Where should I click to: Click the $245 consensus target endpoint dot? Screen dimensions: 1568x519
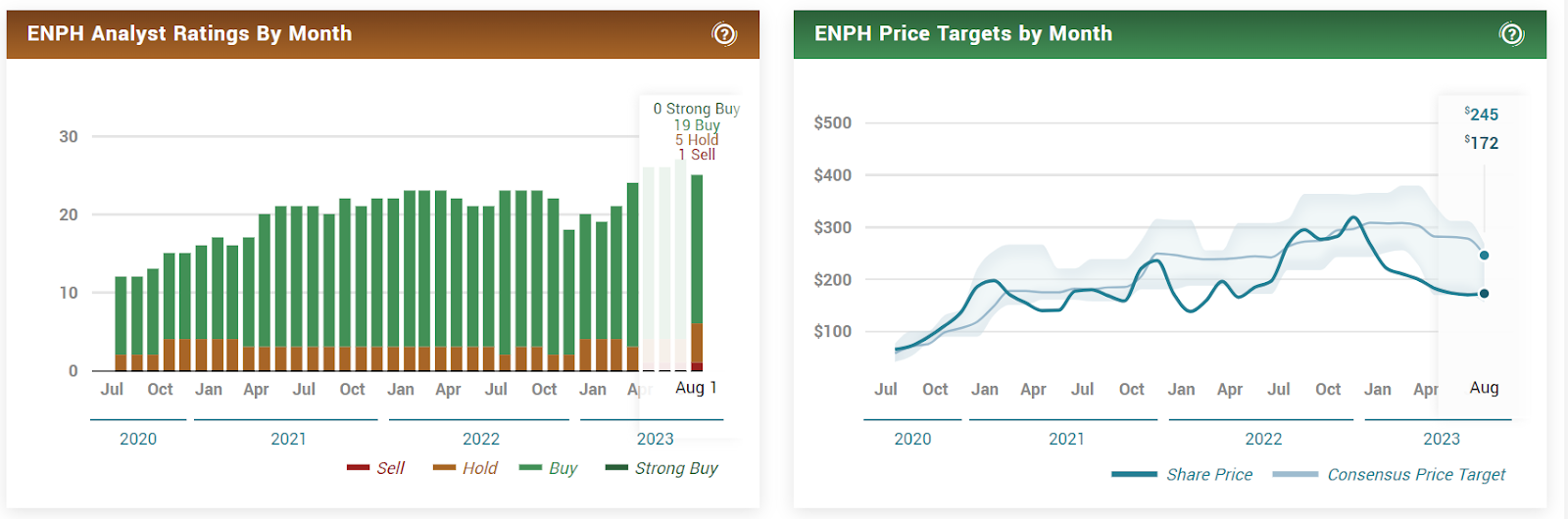(x=1484, y=256)
